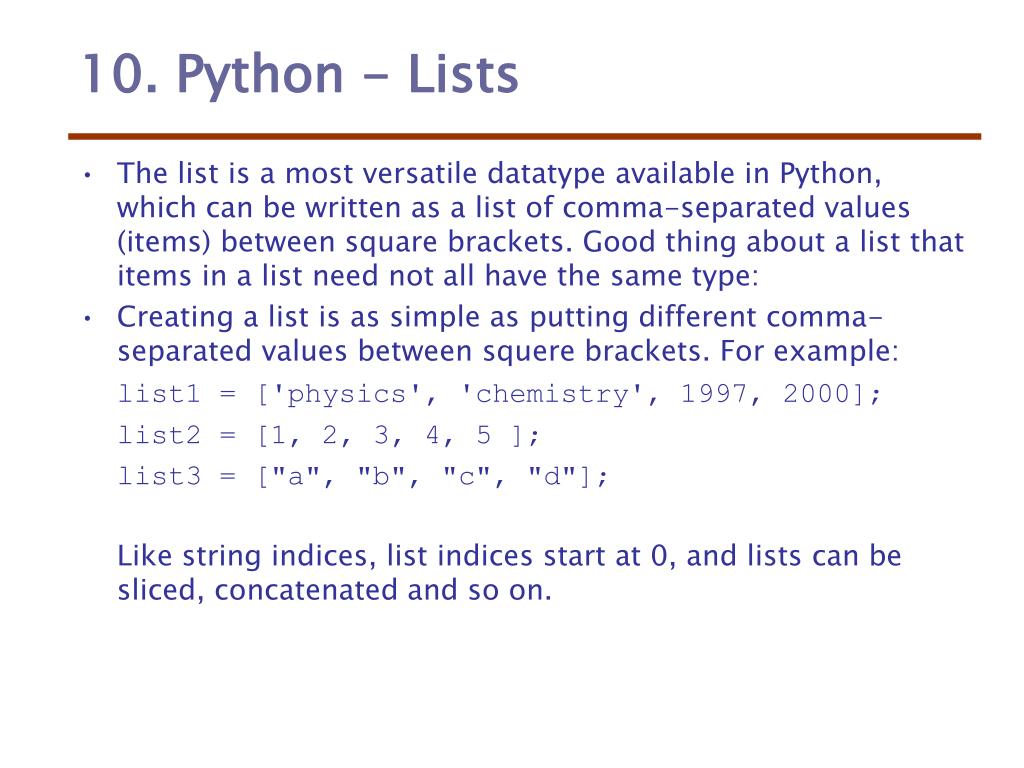
Task: Click the number 1997 in the code
Action: (x=714, y=394)
